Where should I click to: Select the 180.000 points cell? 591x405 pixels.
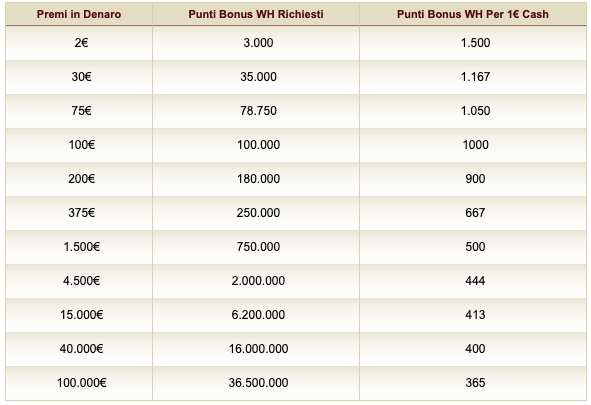click(256, 179)
